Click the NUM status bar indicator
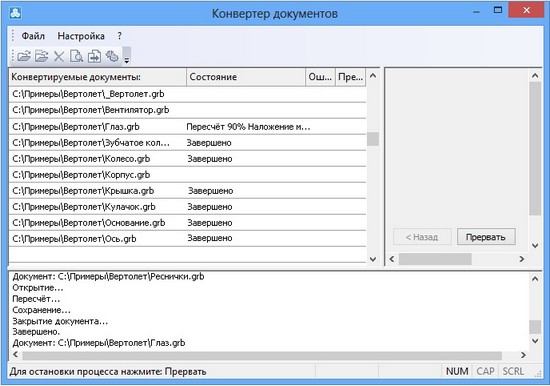This screenshot has height=386, width=550. click(x=457, y=371)
